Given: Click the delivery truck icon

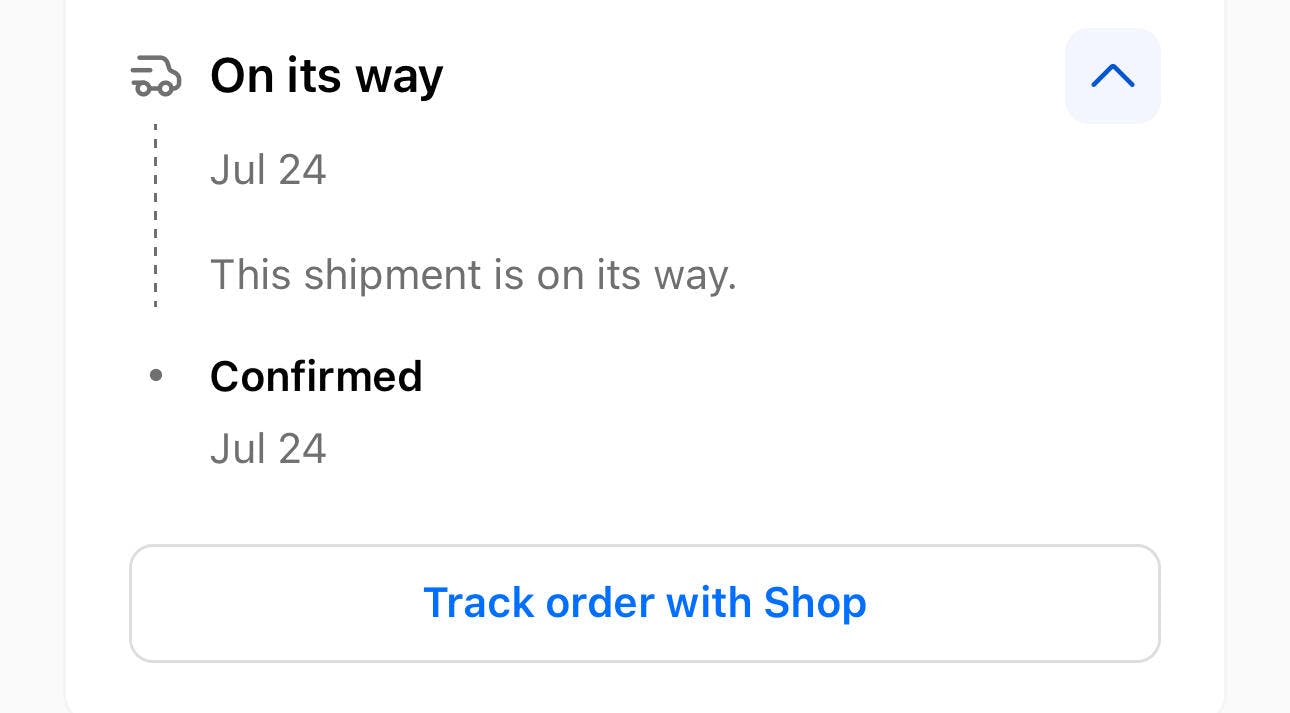Looking at the screenshot, I should [x=156, y=76].
